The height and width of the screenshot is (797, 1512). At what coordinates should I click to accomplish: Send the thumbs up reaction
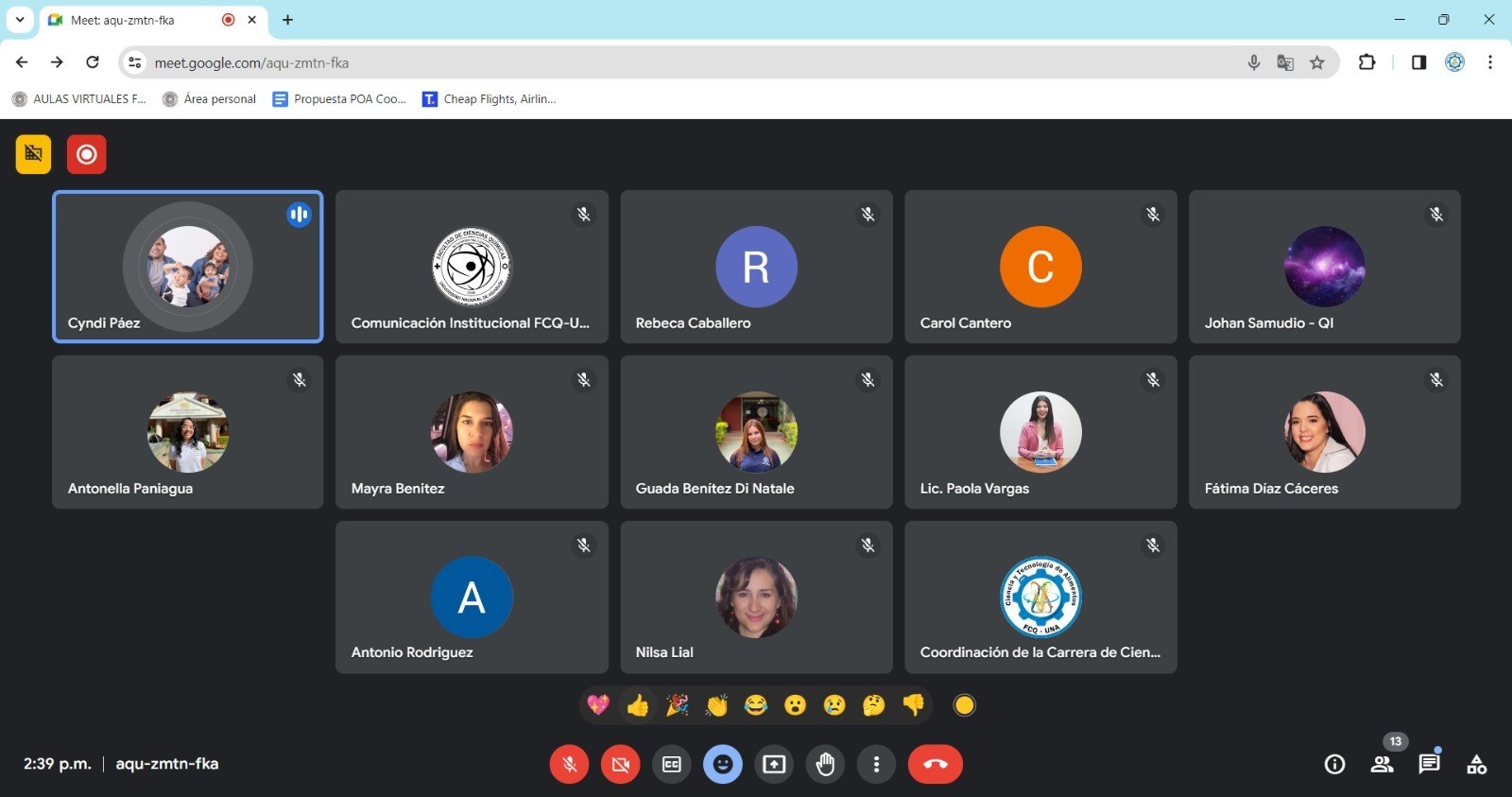click(638, 705)
